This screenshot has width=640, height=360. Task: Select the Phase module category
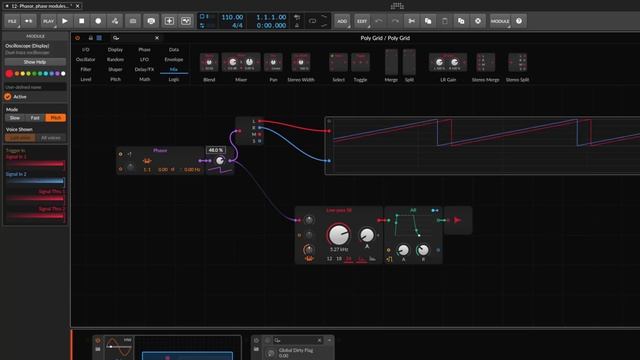144,49
